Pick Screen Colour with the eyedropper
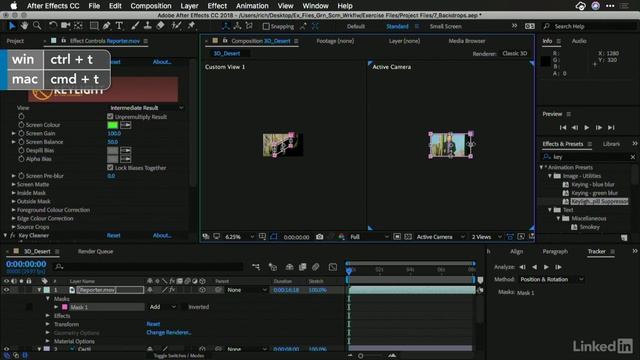This screenshot has width=640, height=360. (126, 125)
